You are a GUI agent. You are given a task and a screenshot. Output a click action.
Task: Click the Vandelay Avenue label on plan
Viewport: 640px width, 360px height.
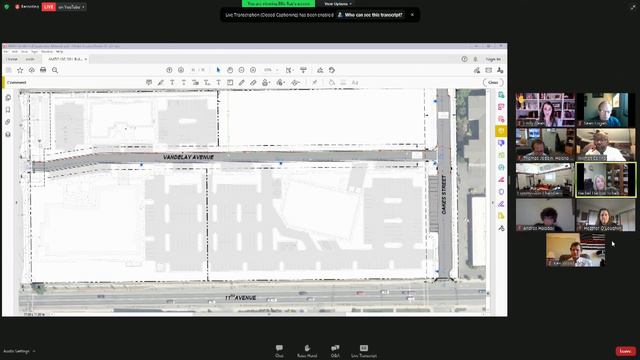pos(188,157)
